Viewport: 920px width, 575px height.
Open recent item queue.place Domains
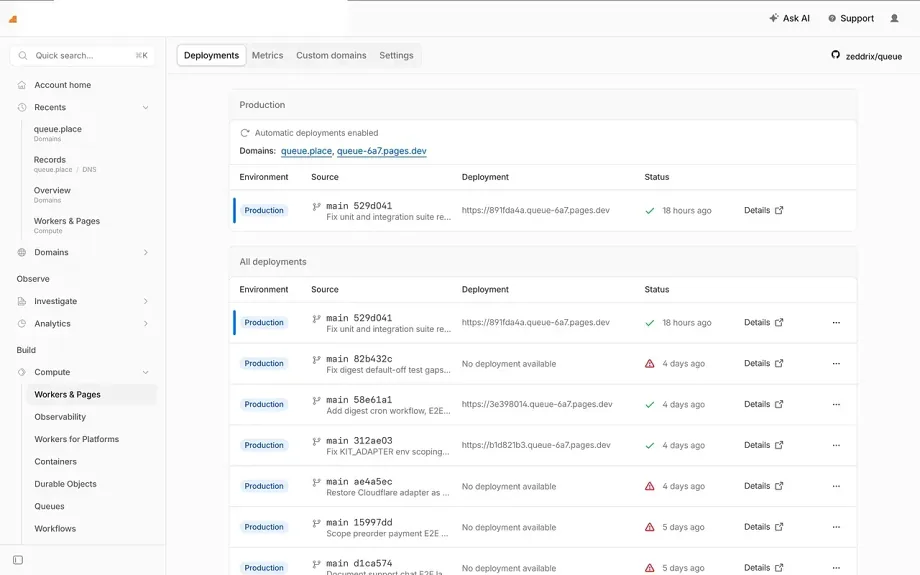[58, 133]
